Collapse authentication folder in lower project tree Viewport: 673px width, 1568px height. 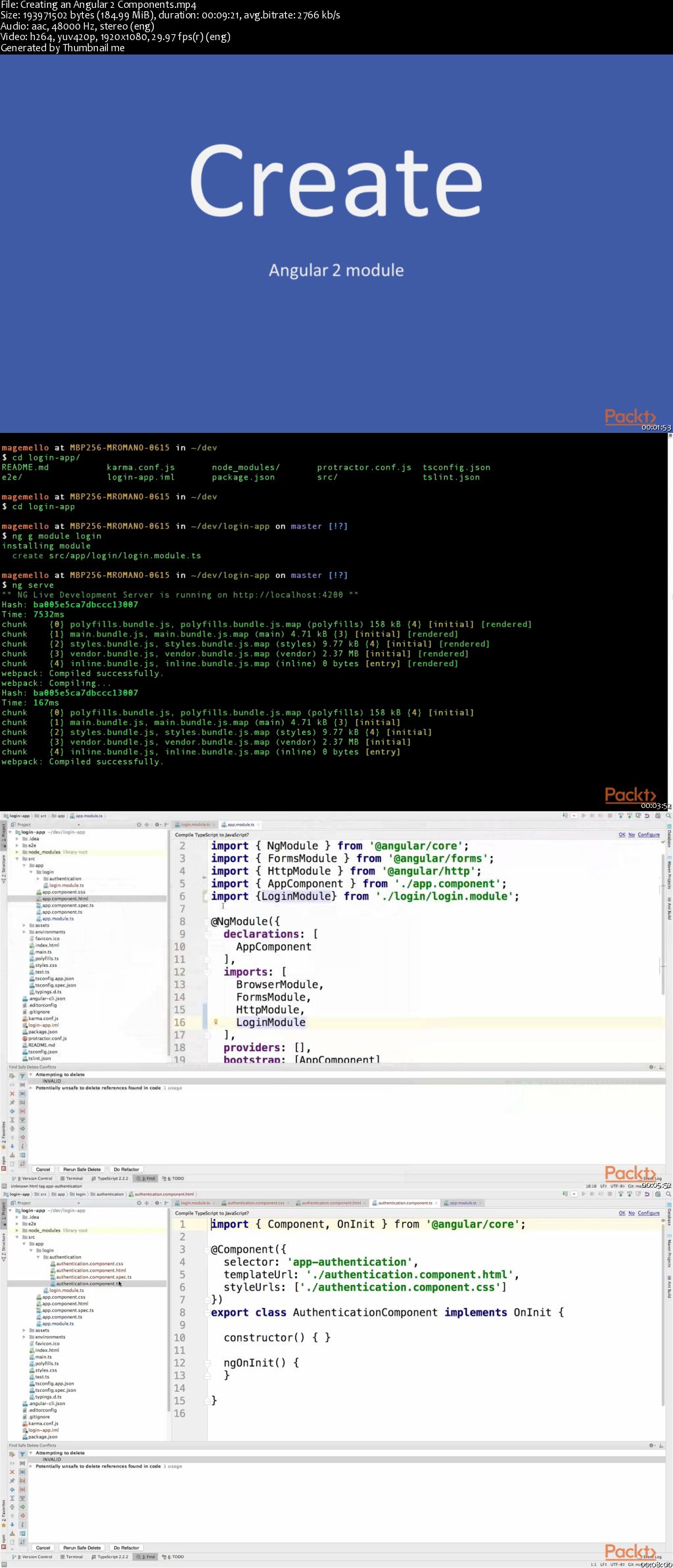click(x=38, y=1257)
